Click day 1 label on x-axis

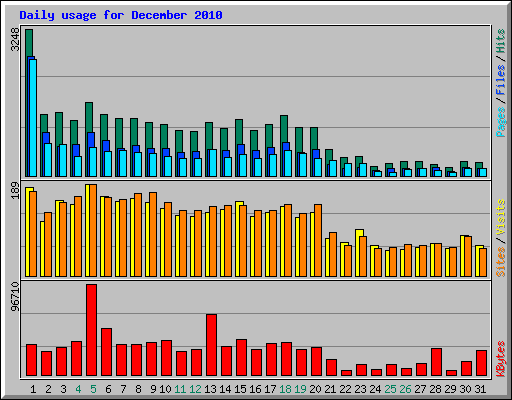[33, 389]
